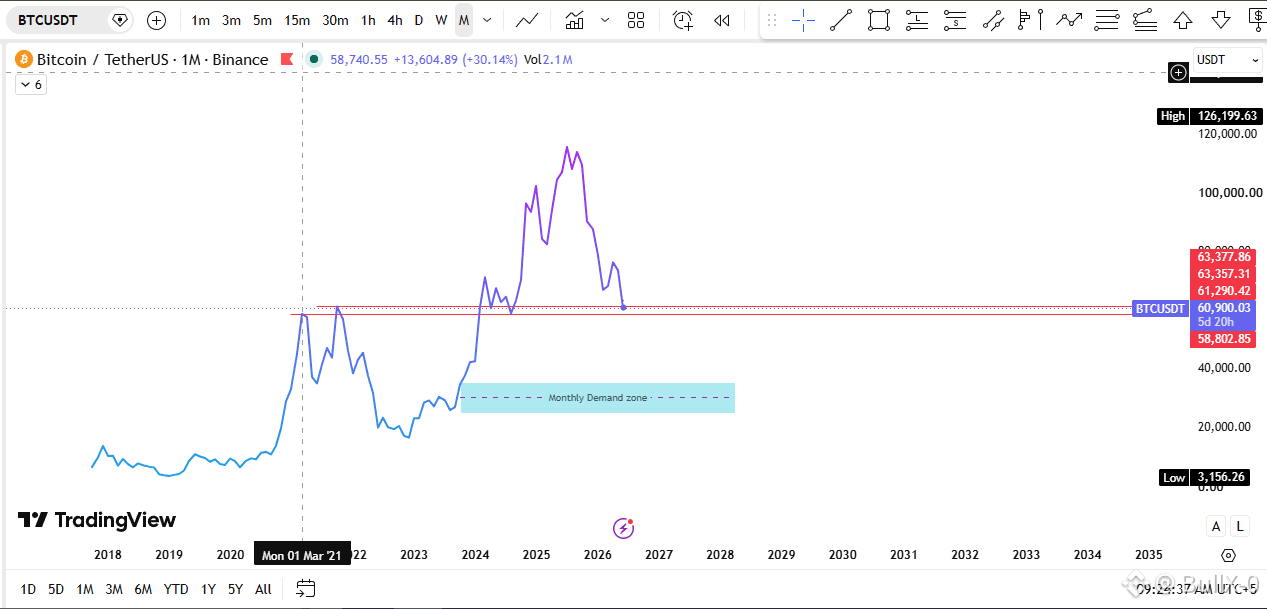The image size is (1267, 609).
Task: Select the fib retracement tool
Action: tap(1144, 19)
